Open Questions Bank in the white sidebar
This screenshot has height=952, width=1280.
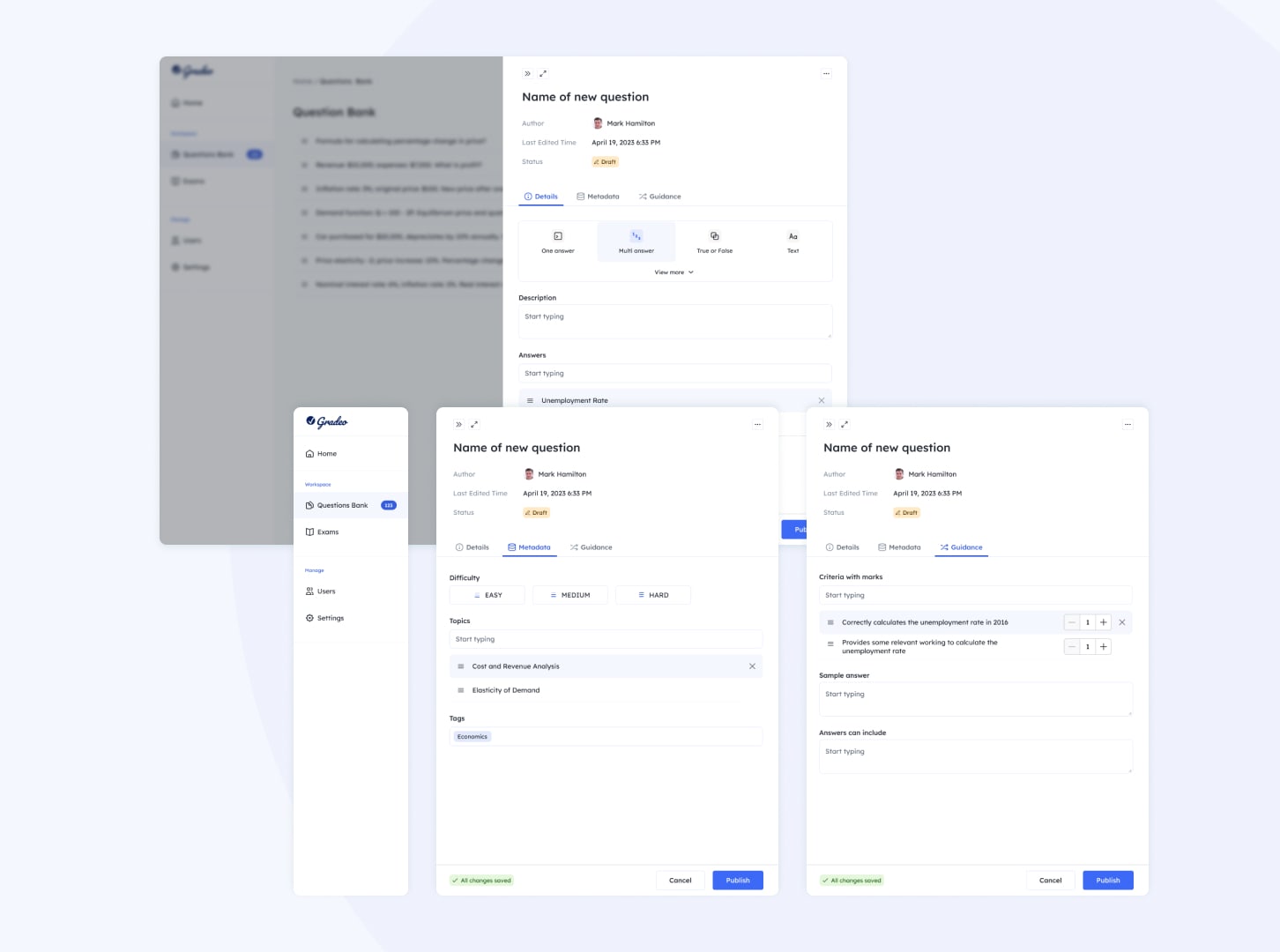point(351,505)
